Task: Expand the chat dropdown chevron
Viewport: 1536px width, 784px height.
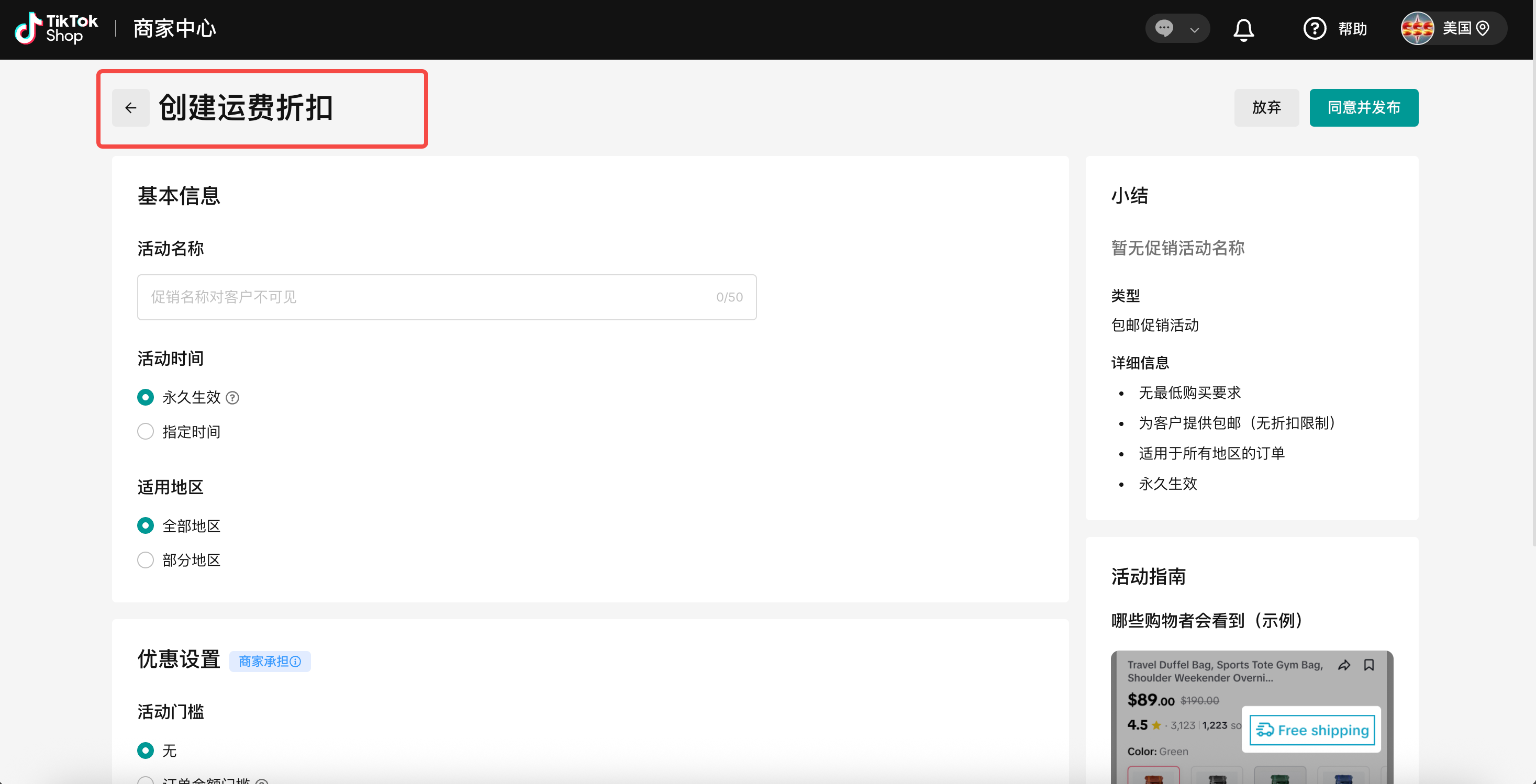Action: coord(1194,30)
